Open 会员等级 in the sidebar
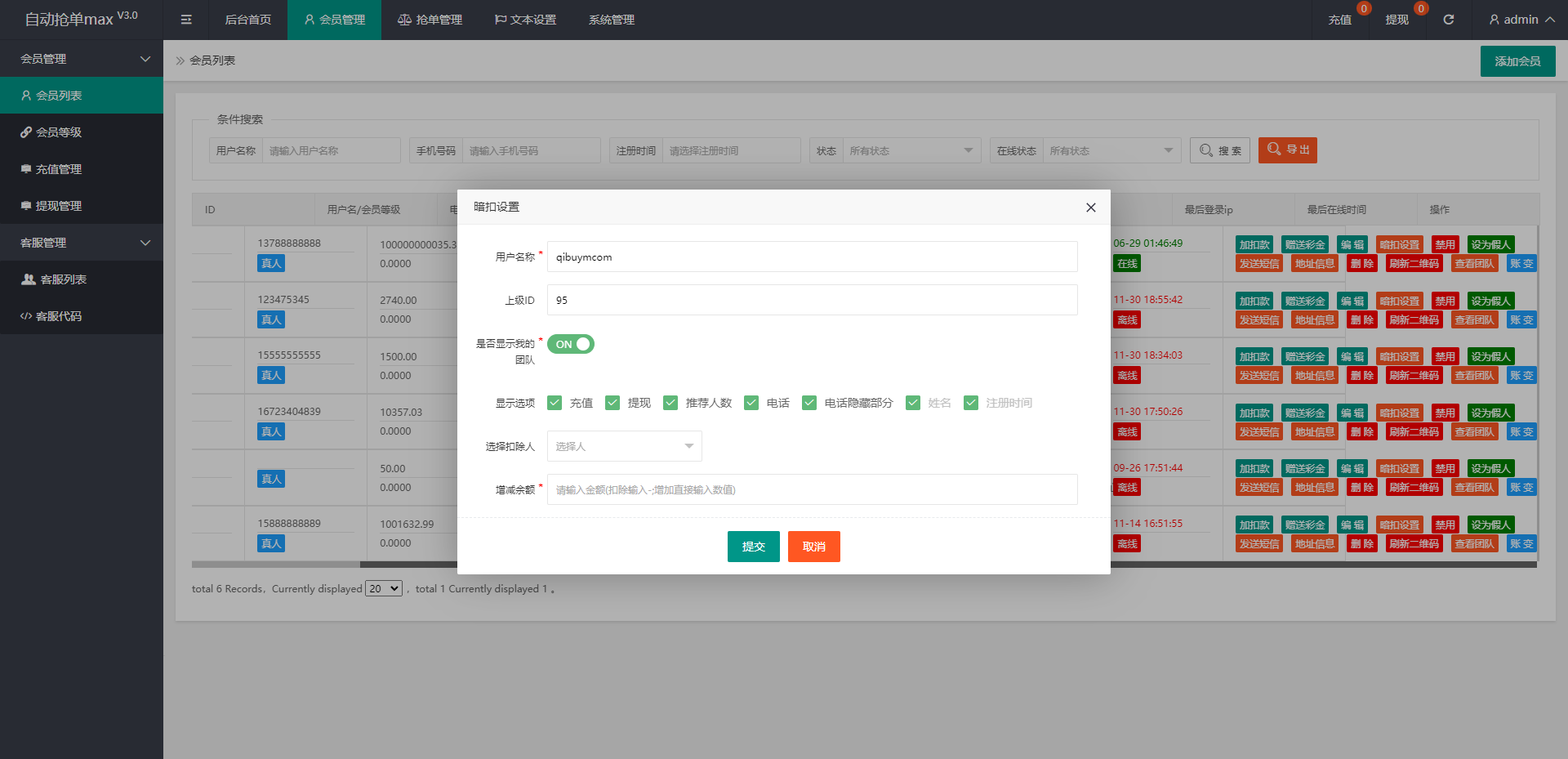The height and width of the screenshot is (759, 1568). [x=82, y=132]
